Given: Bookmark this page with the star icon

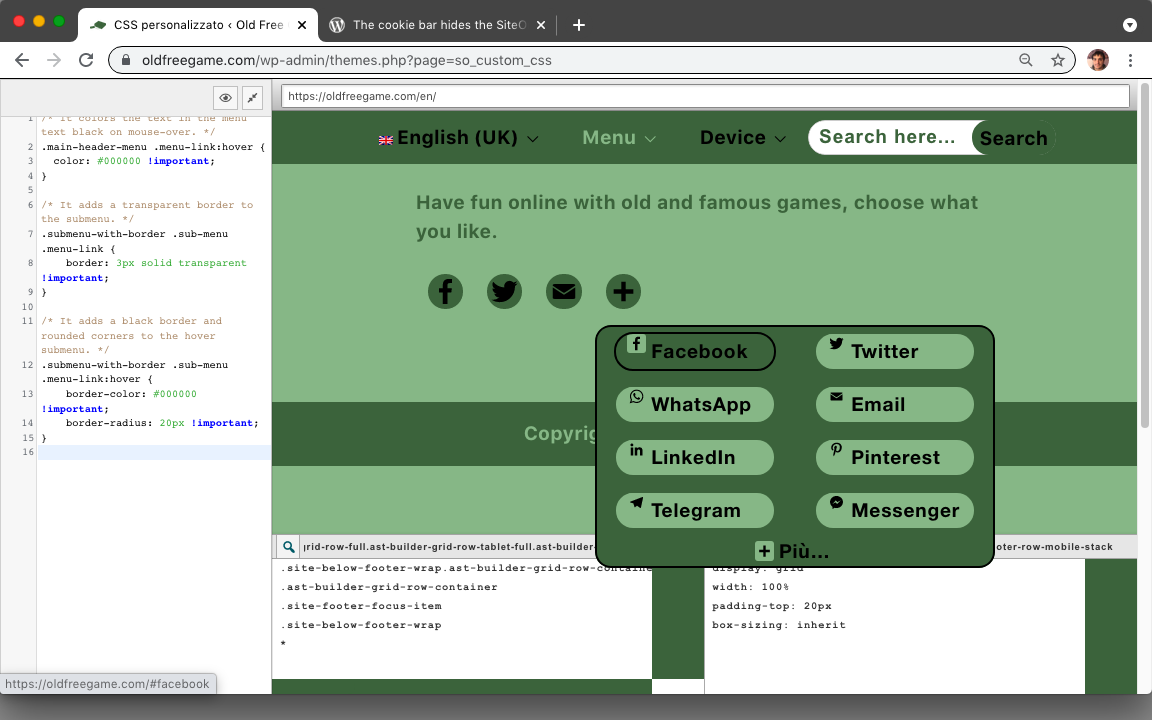Looking at the screenshot, I should [x=1057, y=60].
